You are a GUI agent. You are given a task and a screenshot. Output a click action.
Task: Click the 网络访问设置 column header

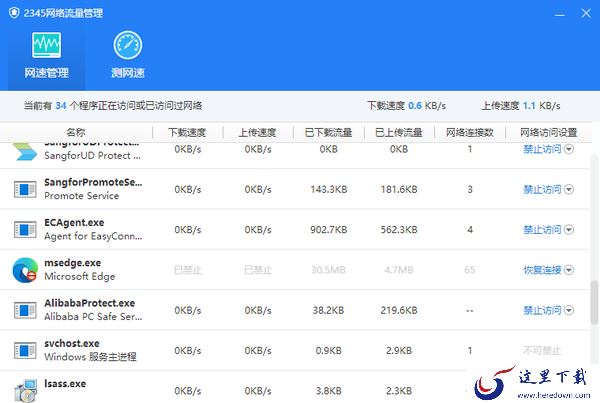[x=548, y=132]
